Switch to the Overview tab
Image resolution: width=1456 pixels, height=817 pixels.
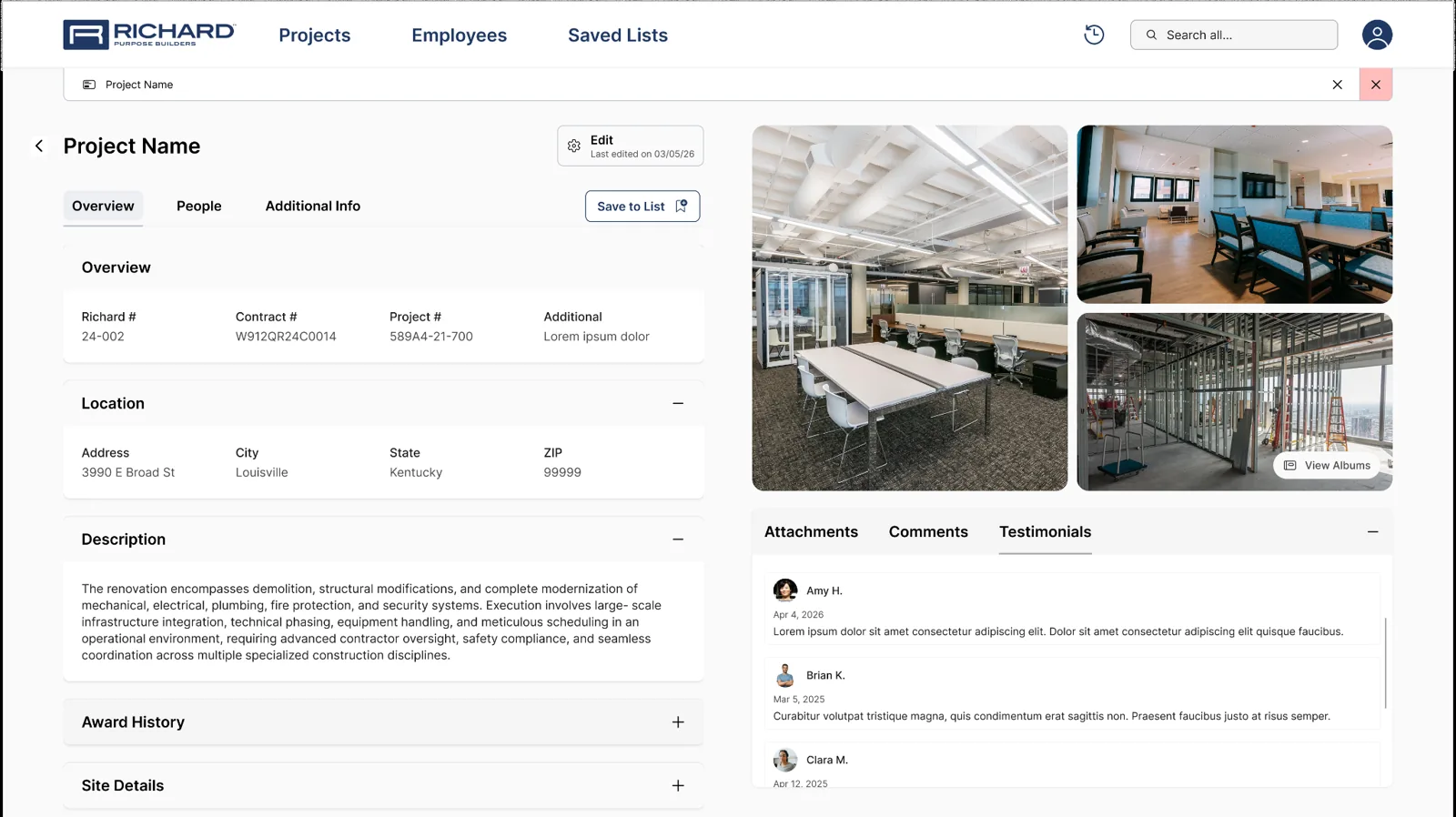[x=103, y=207]
